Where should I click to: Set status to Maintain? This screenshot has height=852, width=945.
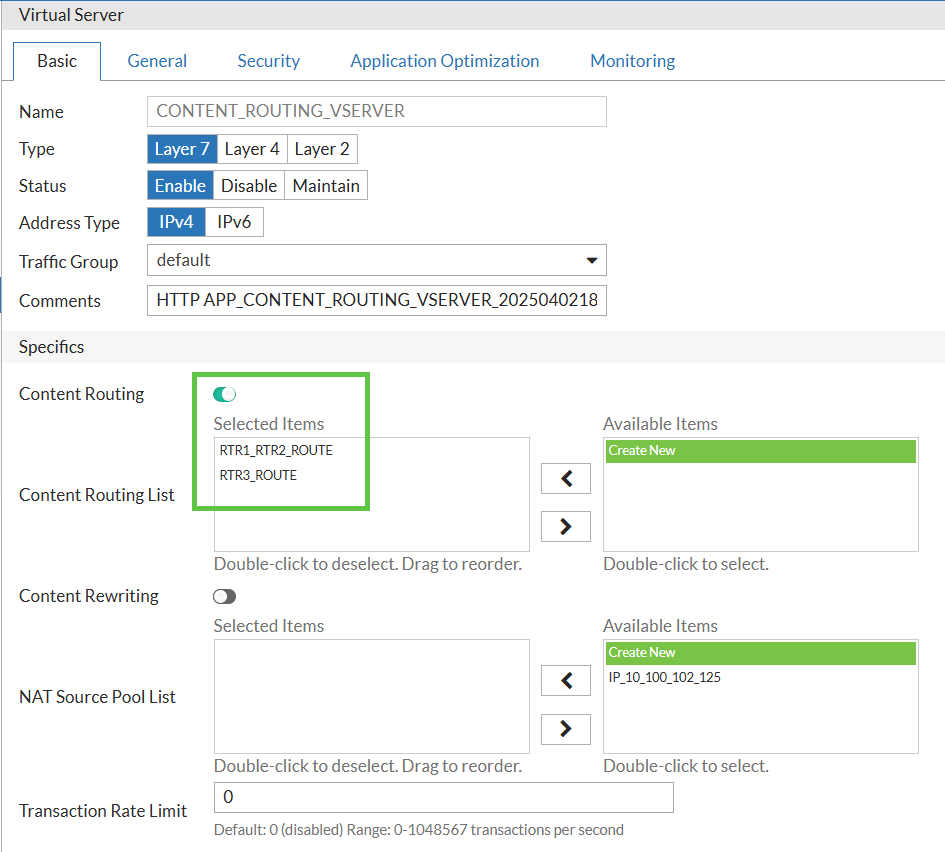tap(326, 186)
